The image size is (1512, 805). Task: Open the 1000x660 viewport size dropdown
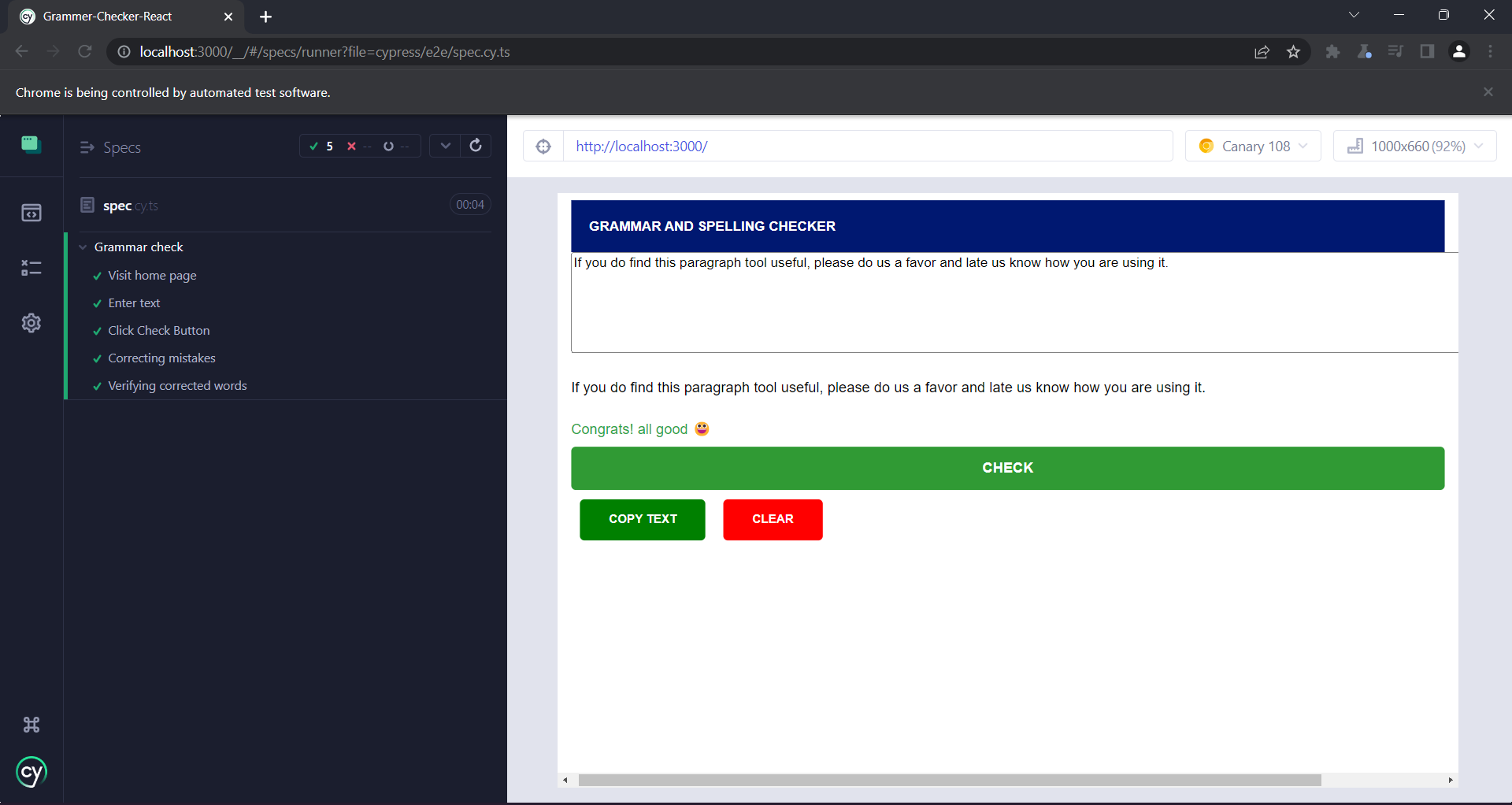[x=1415, y=146]
